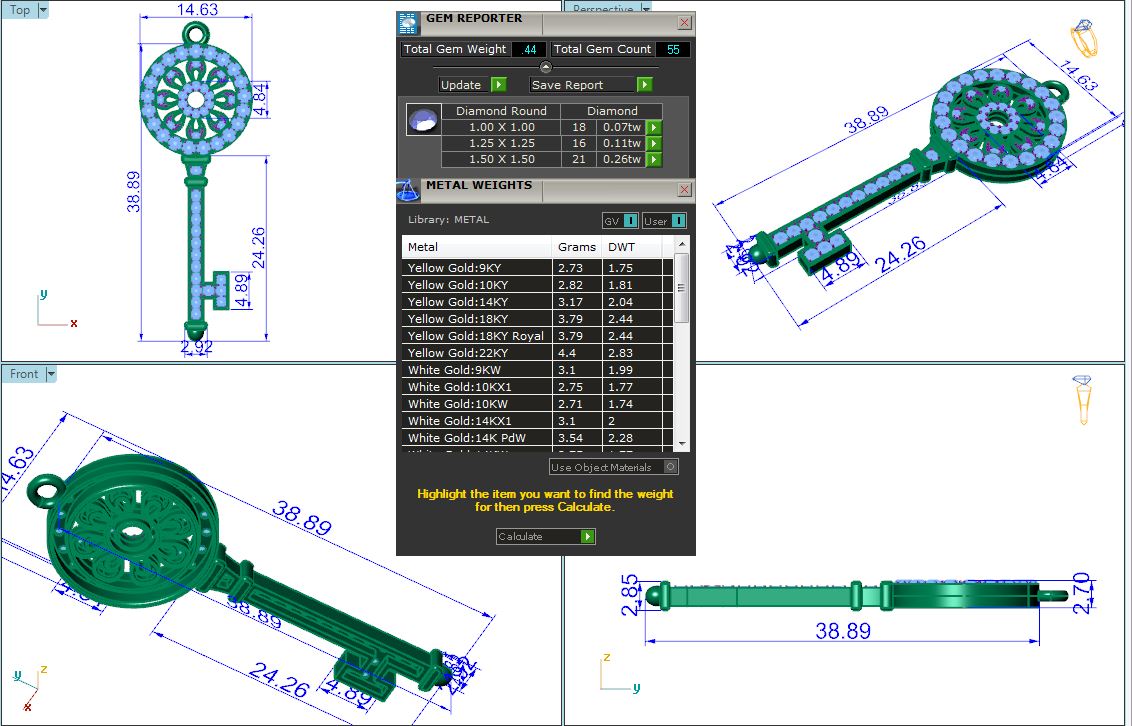This screenshot has width=1132, height=726.
Task: Click the Metal Weights scale icon
Action: tap(408, 191)
